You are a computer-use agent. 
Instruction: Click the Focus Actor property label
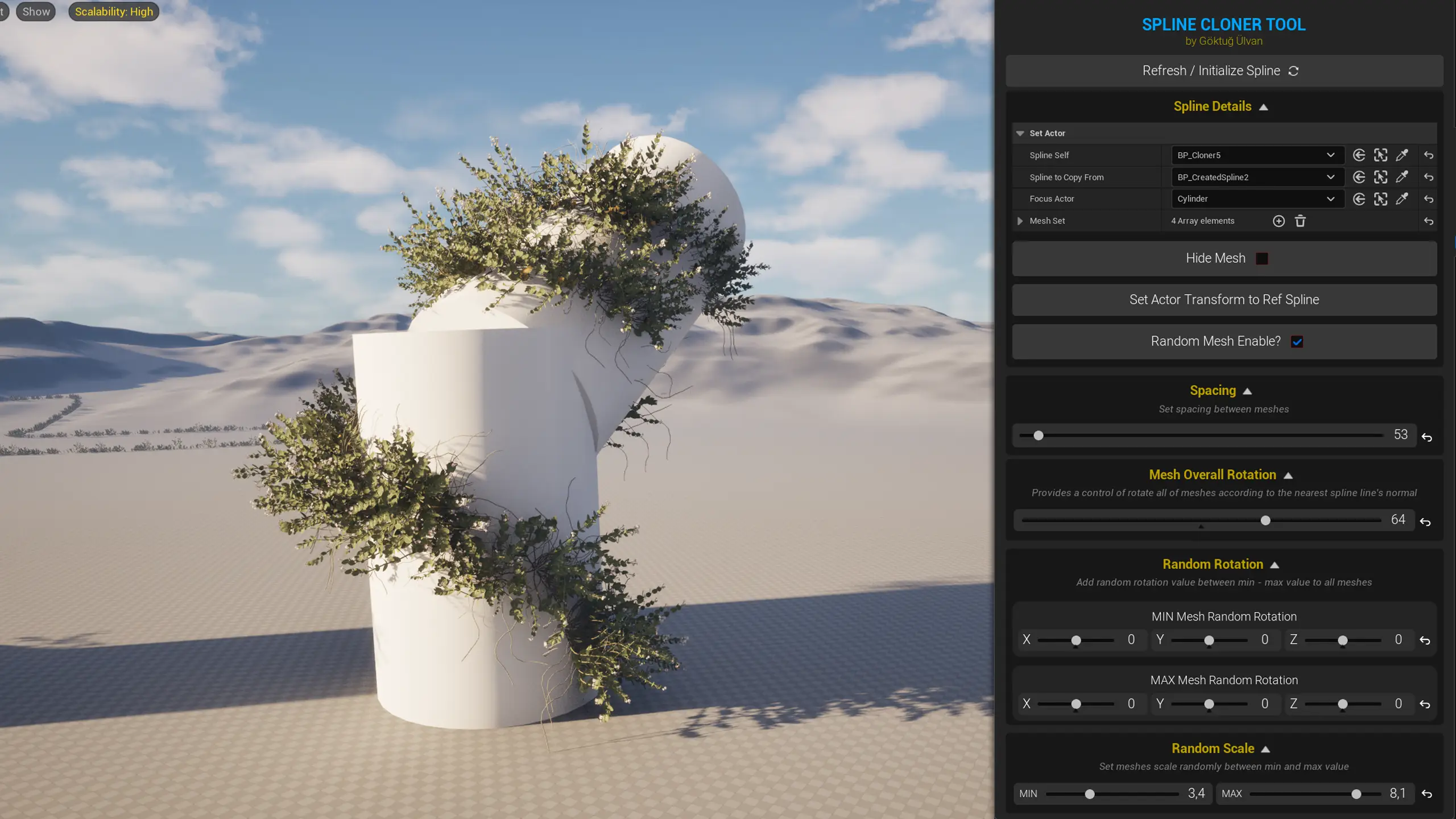[x=1052, y=199]
